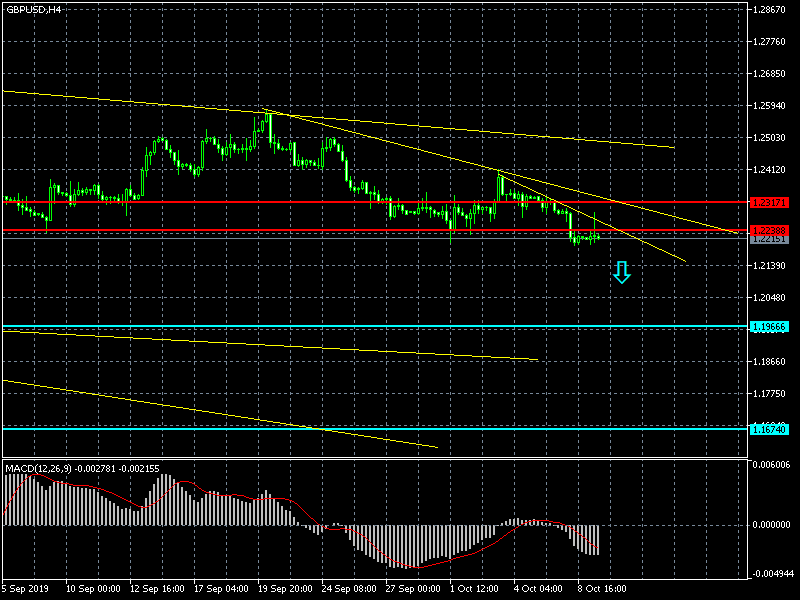Click the 19 Sep 20:00 time label
Image resolution: width=800 pixels, height=600 pixels.
click(x=285, y=590)
